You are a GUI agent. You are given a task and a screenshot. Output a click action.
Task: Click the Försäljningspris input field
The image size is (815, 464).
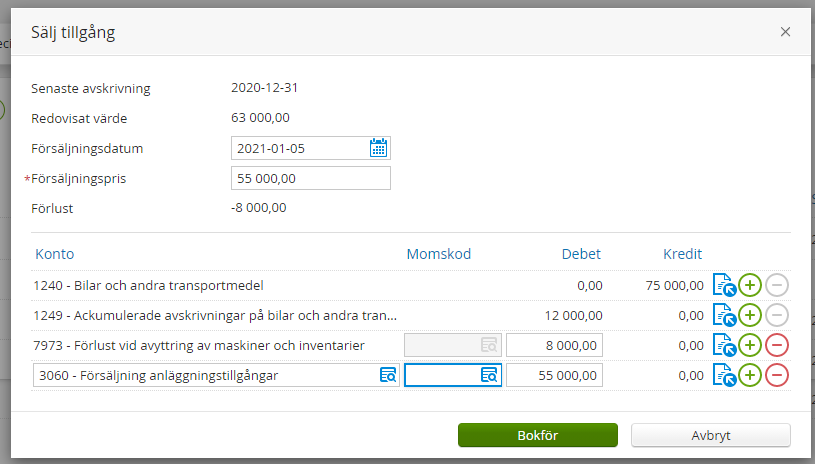click(x=310, y=179)
